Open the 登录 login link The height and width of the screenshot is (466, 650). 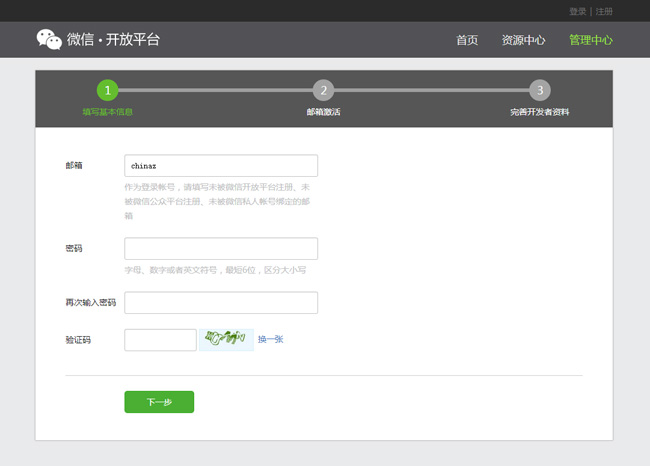577,11
